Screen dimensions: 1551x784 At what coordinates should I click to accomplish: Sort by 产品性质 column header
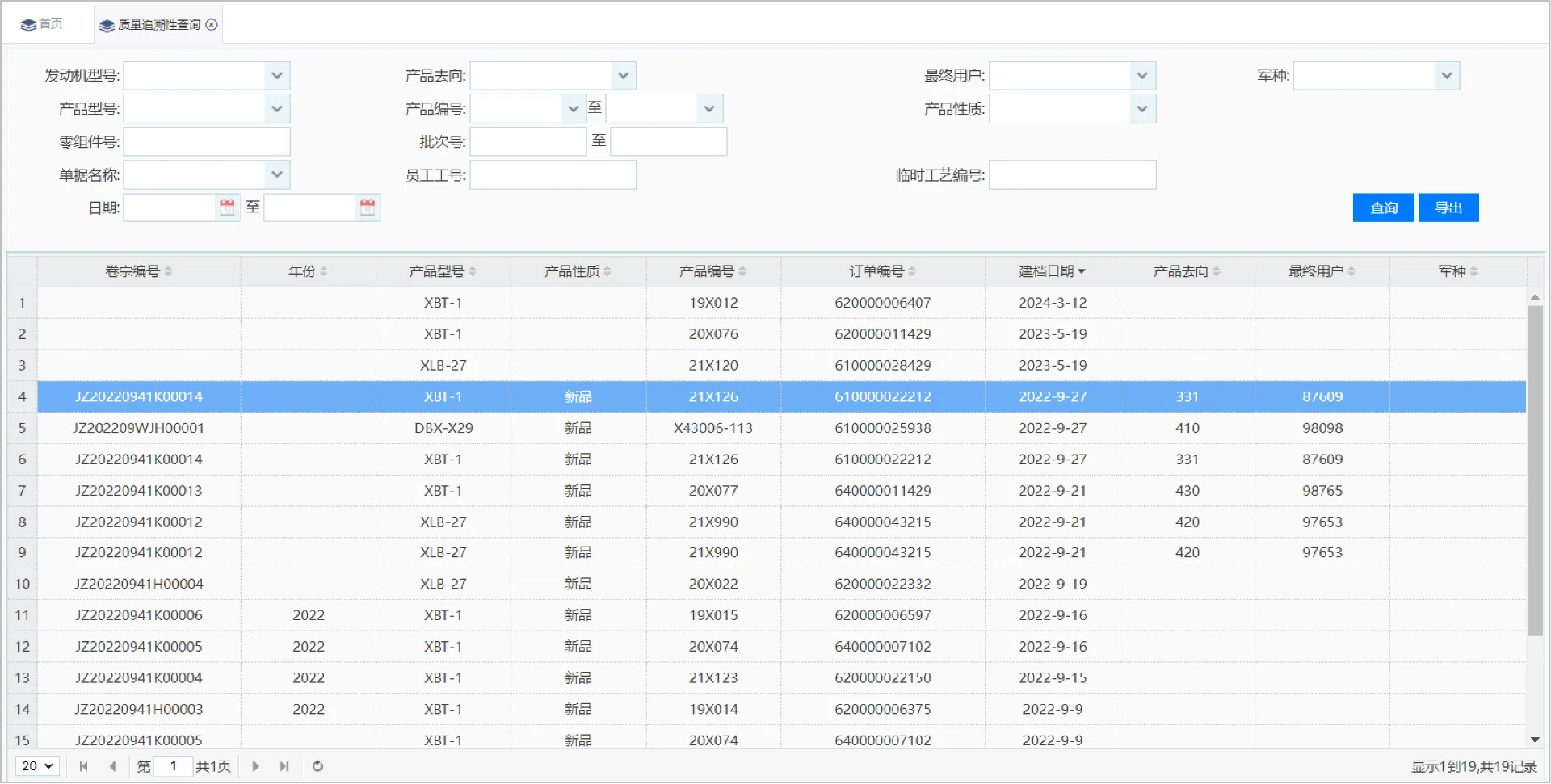[578, 271]
